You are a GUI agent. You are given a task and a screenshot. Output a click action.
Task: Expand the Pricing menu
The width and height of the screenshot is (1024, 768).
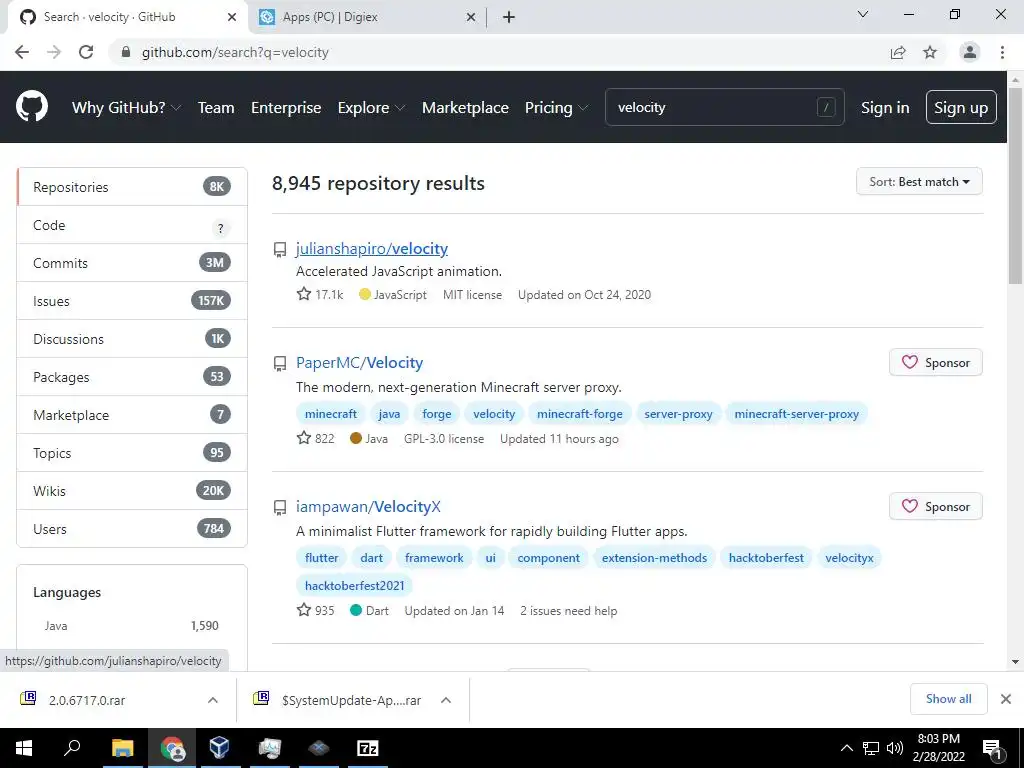(x=556, y=107)
